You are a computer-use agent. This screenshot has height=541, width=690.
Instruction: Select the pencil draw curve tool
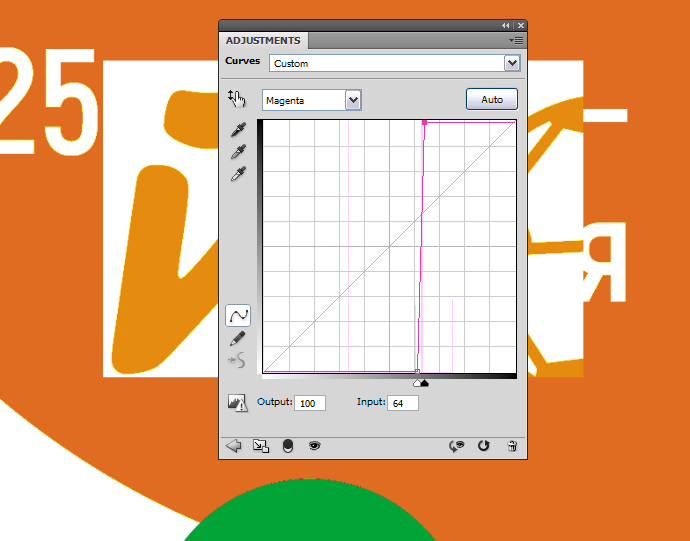pyautogui.click(x=237, y=339)
